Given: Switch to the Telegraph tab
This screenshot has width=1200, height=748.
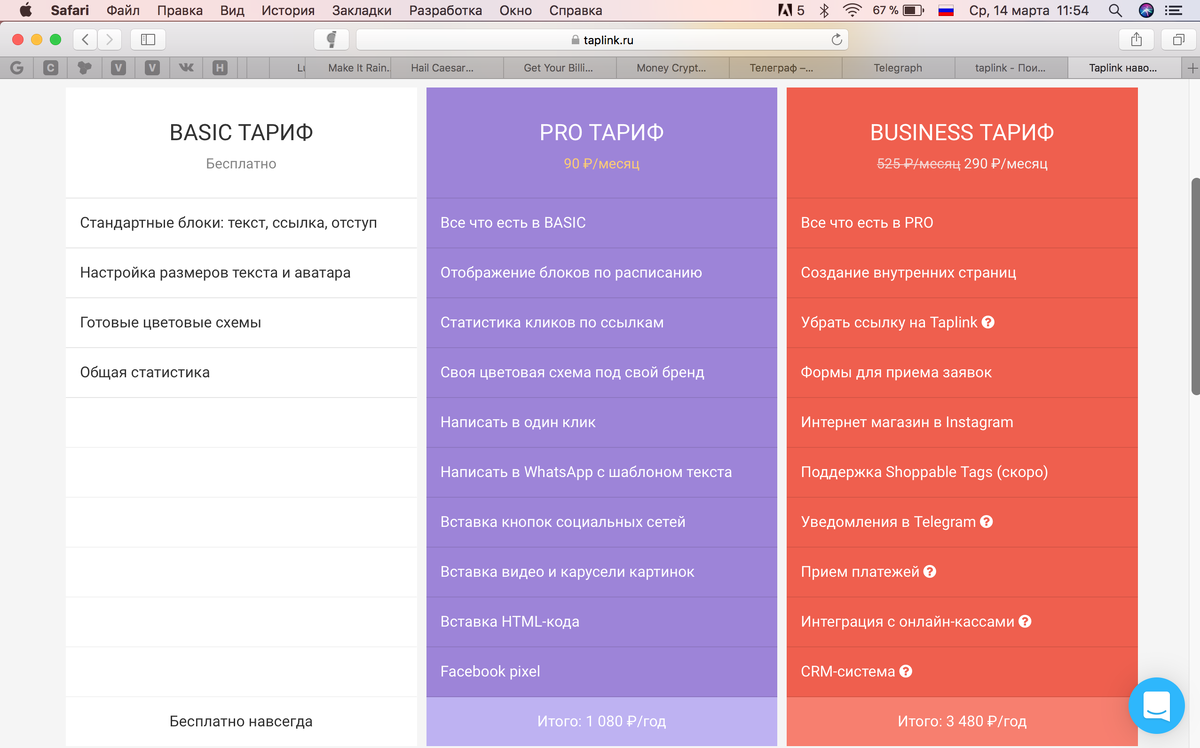Looking at the screenshot, I should [x=897, y=68].
